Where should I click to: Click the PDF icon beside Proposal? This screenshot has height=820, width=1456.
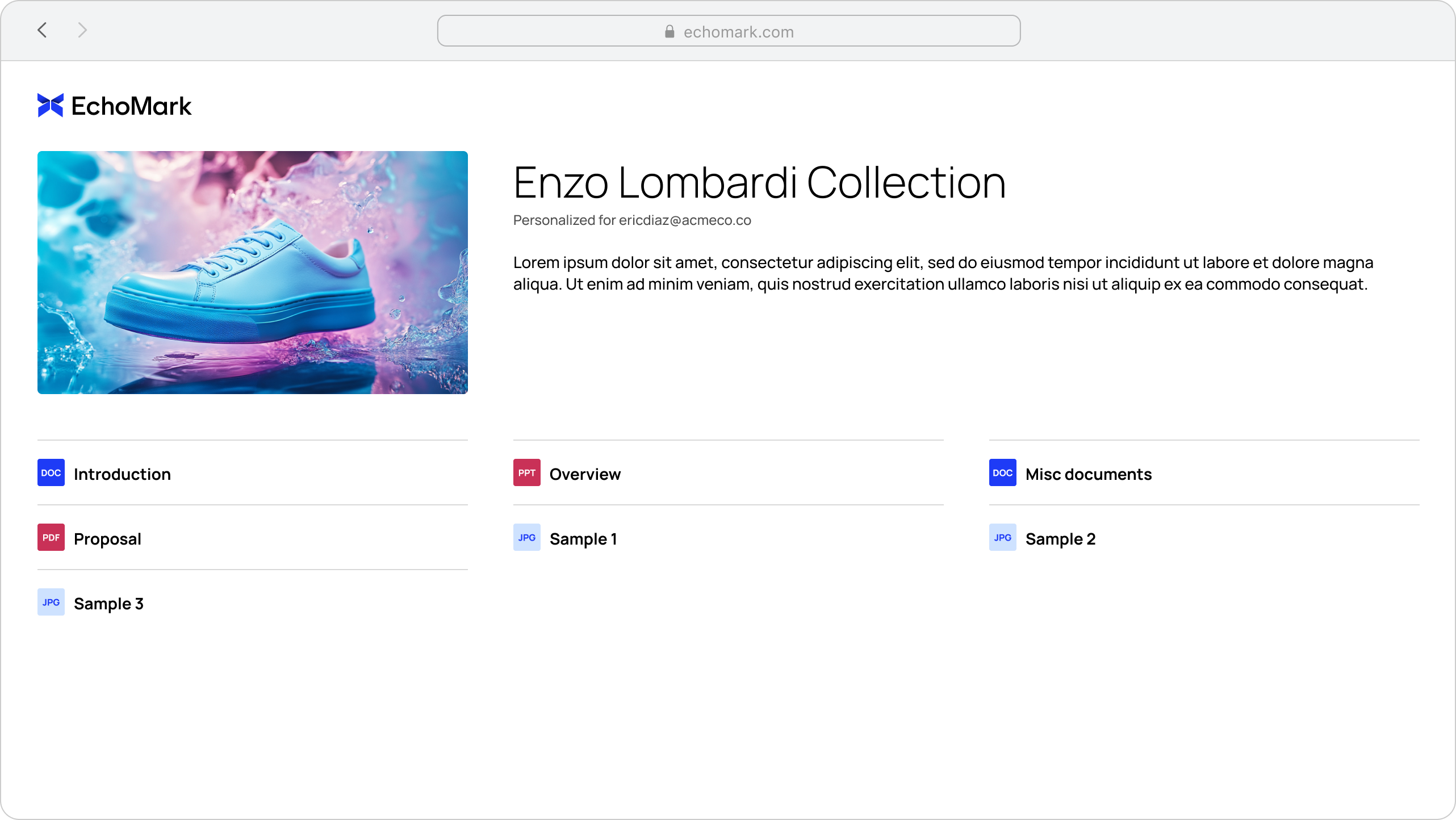pyautogui.click(x=51, y=537)
